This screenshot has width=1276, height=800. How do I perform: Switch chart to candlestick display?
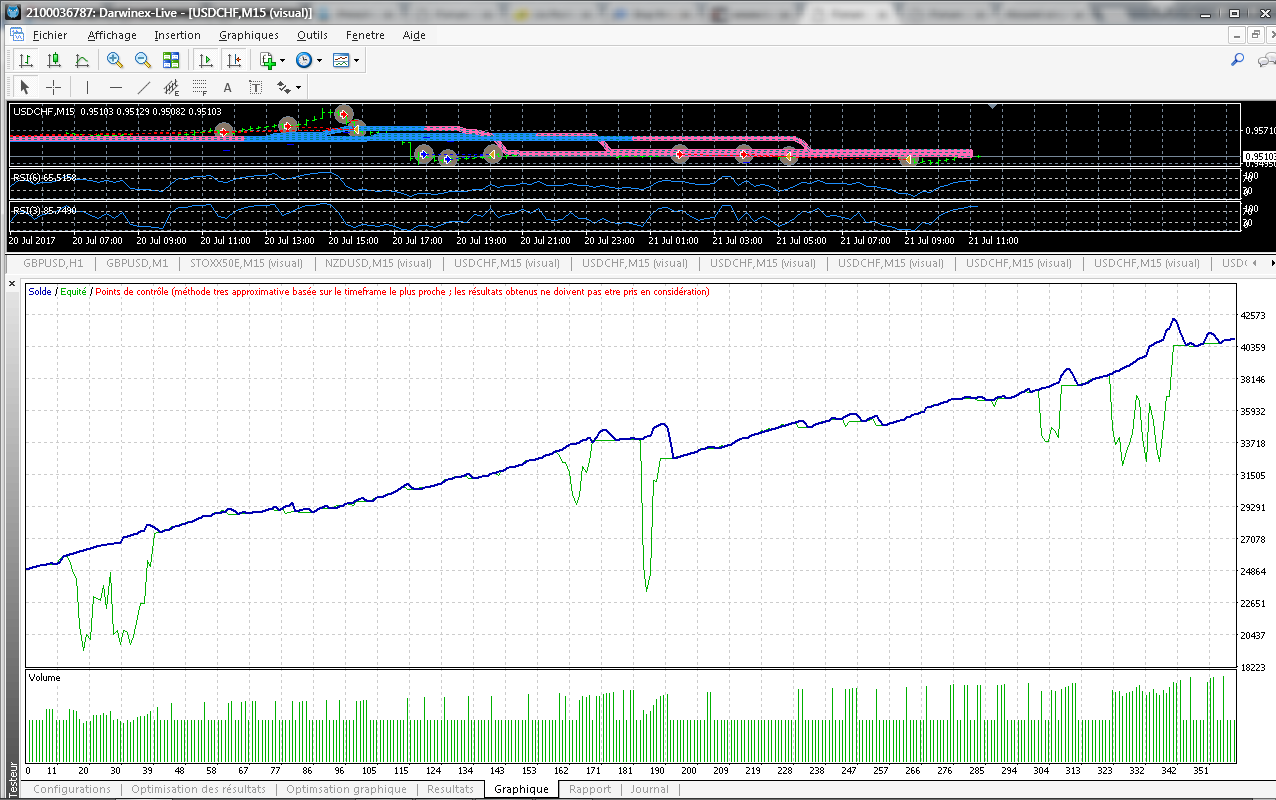point(54,60)
